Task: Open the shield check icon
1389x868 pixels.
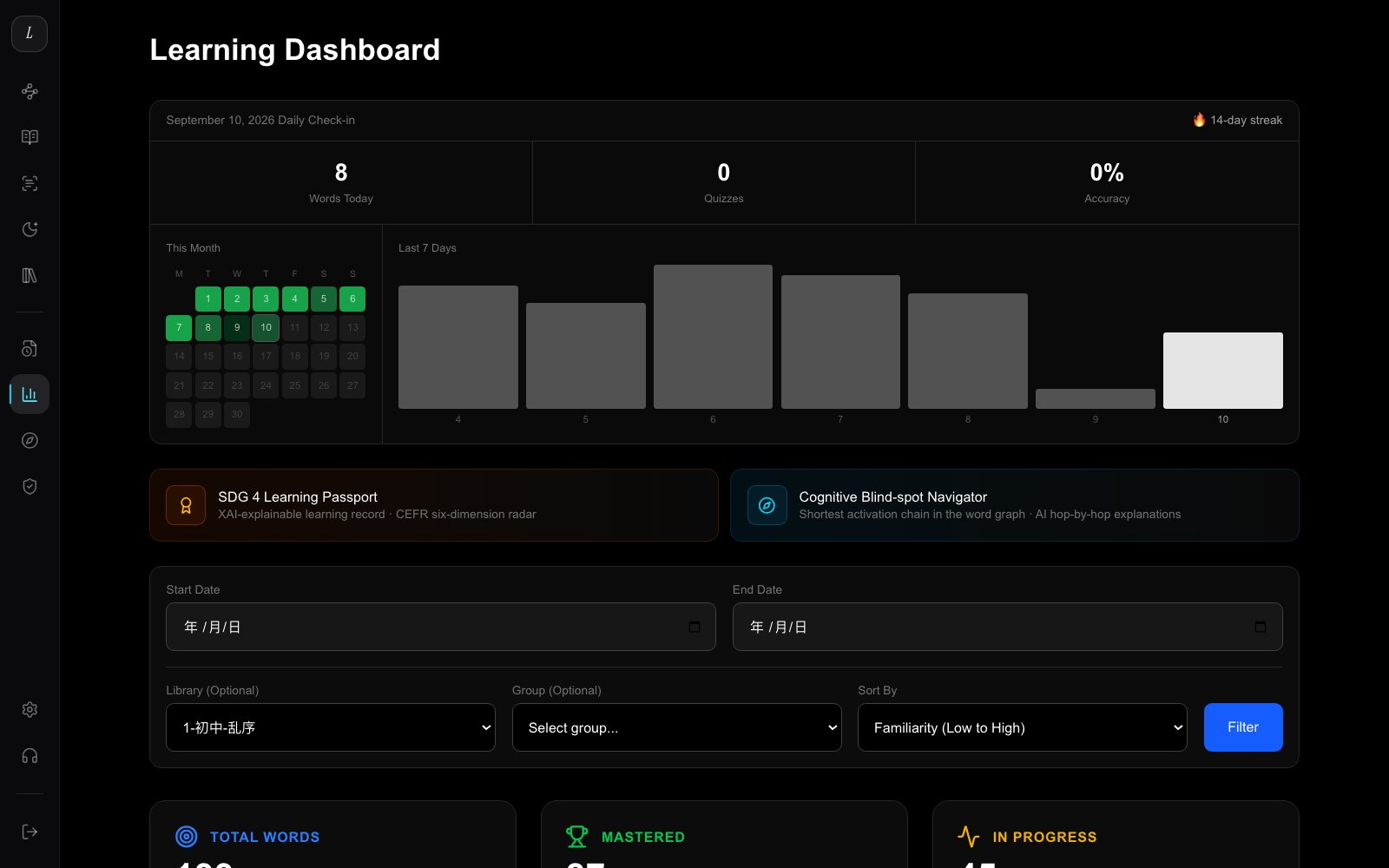Action: (x=30, y=486)
